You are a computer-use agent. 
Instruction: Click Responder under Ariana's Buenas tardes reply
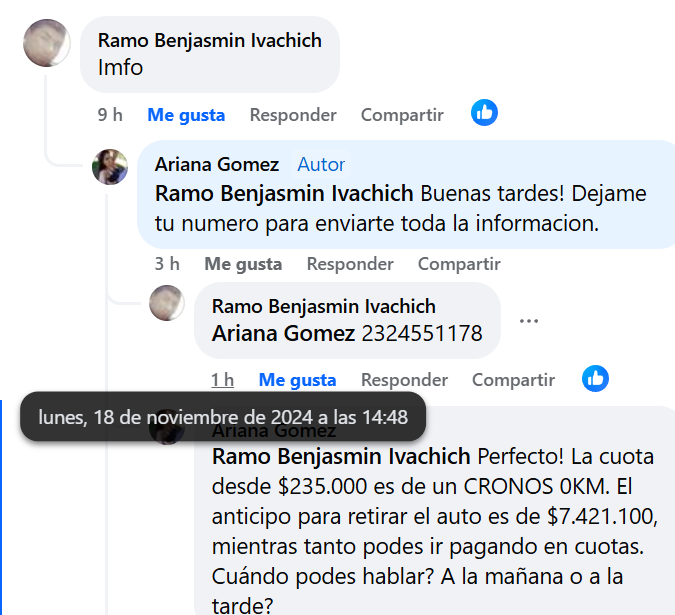tap(350, 264)
